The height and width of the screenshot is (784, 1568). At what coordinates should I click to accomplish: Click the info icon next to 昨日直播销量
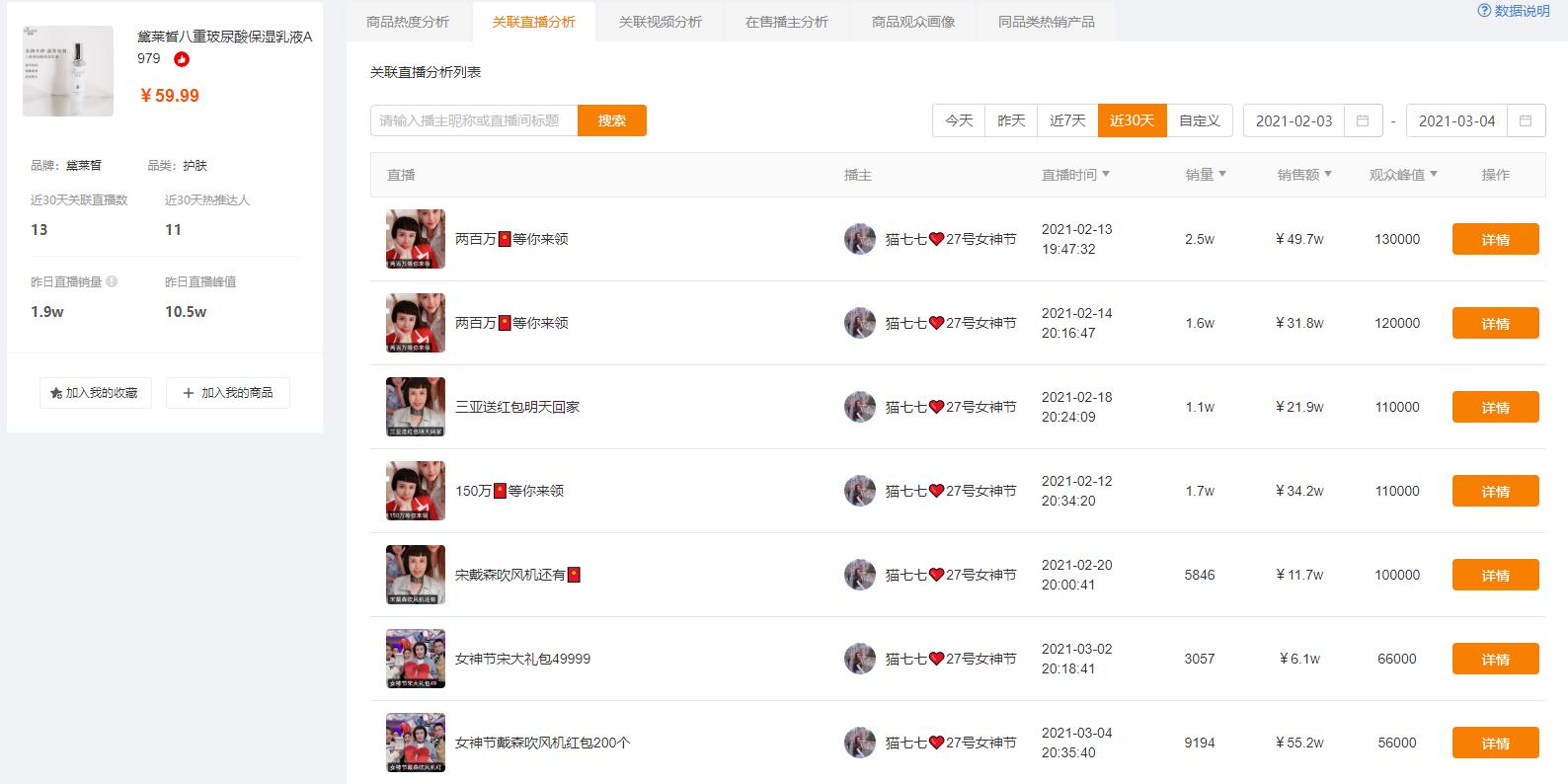click(x=112, y=281)
